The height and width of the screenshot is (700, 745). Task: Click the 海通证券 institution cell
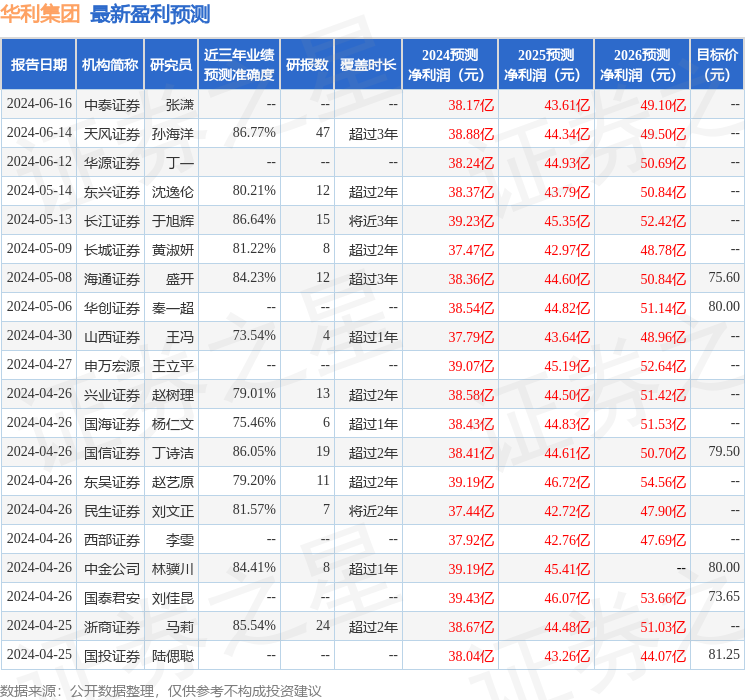pyautogui.click(x=112, y=279)
